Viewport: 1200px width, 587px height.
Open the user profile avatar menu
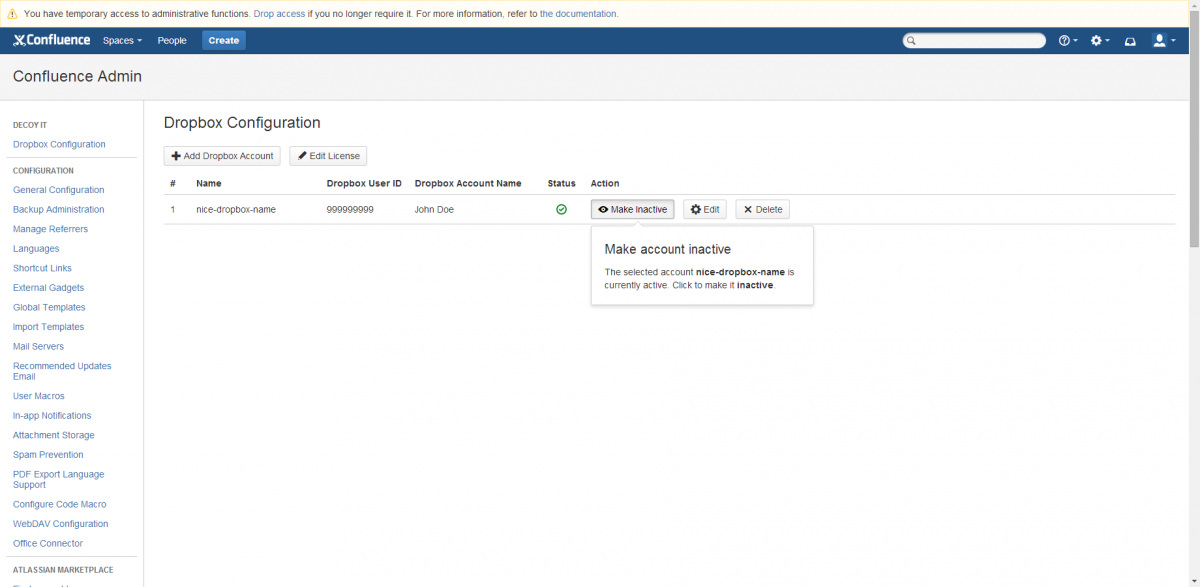[1163, 41]
